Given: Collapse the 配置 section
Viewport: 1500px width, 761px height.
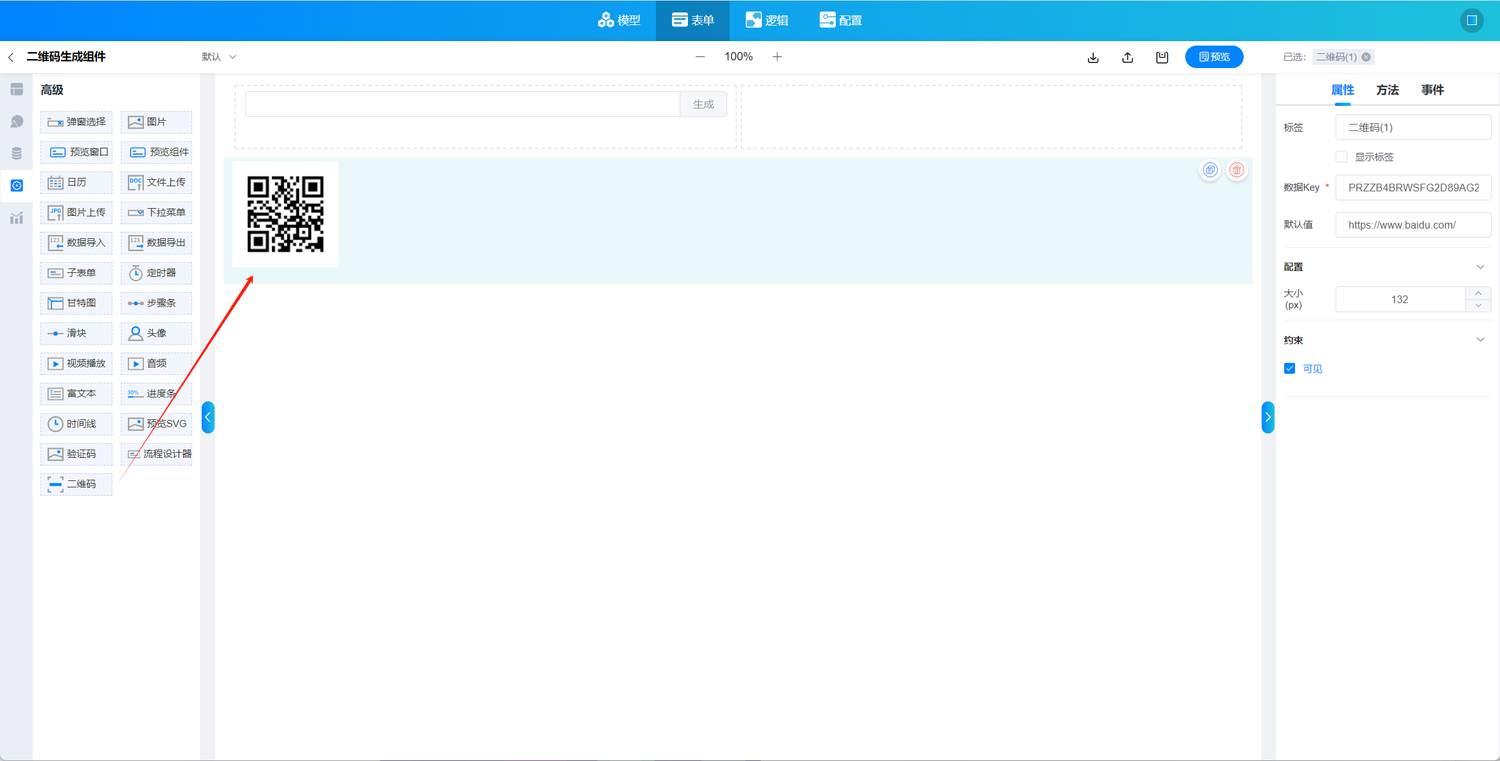Looking at the screenshot, I should (1481, 267).
